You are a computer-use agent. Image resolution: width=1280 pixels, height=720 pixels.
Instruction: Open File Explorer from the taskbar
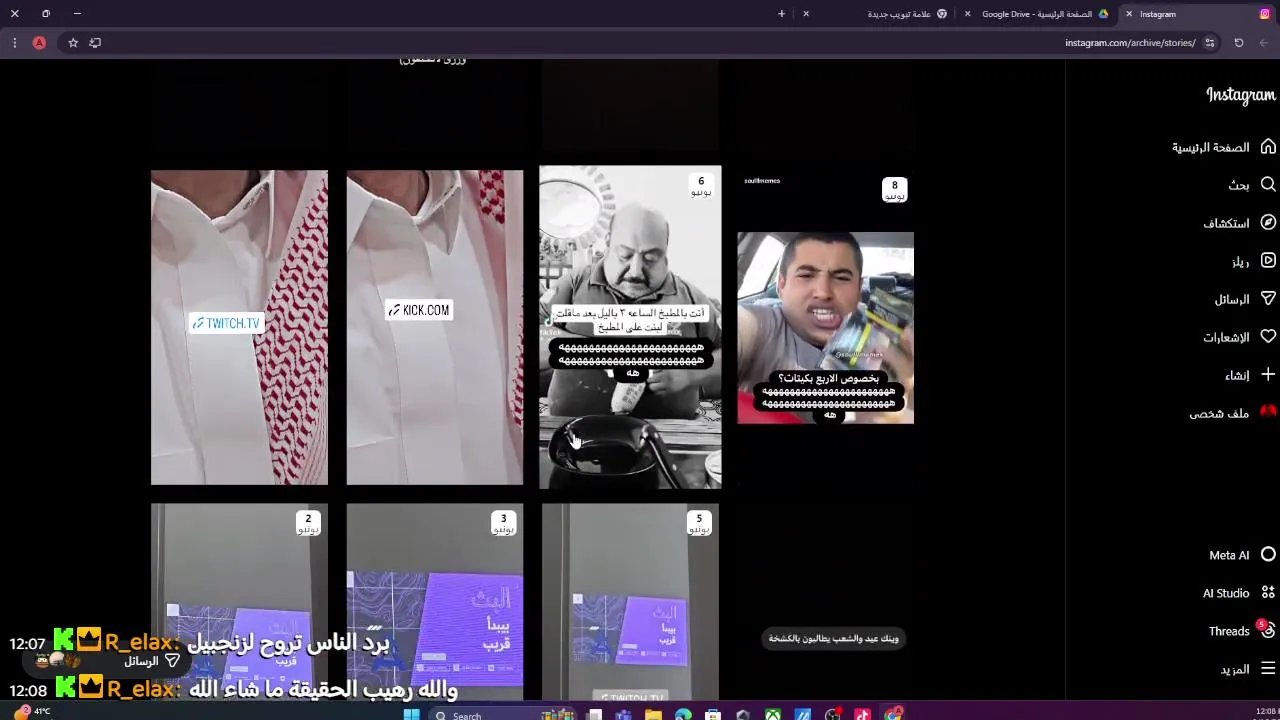tap(653, 715)
